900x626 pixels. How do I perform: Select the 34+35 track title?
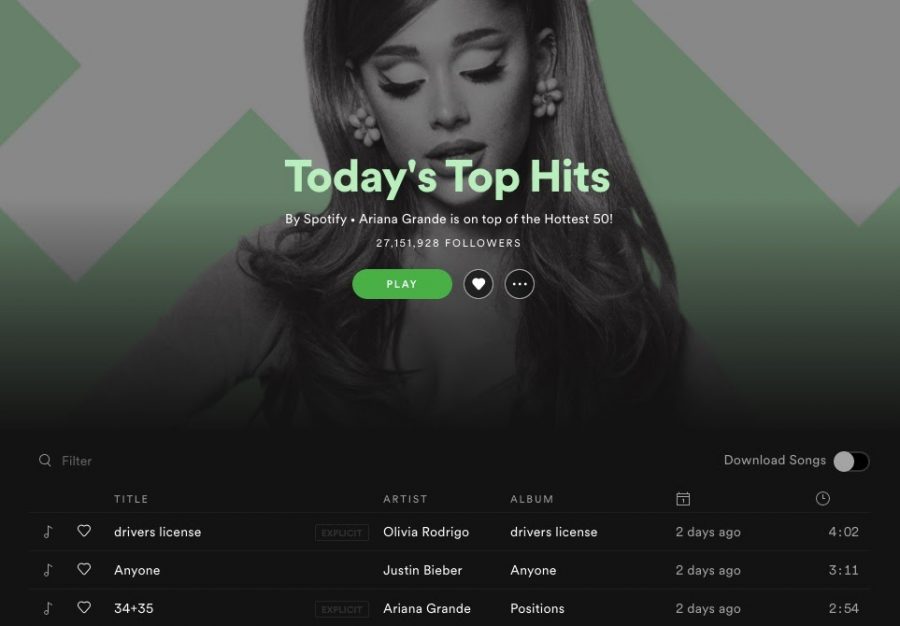[x=133, y=608]
